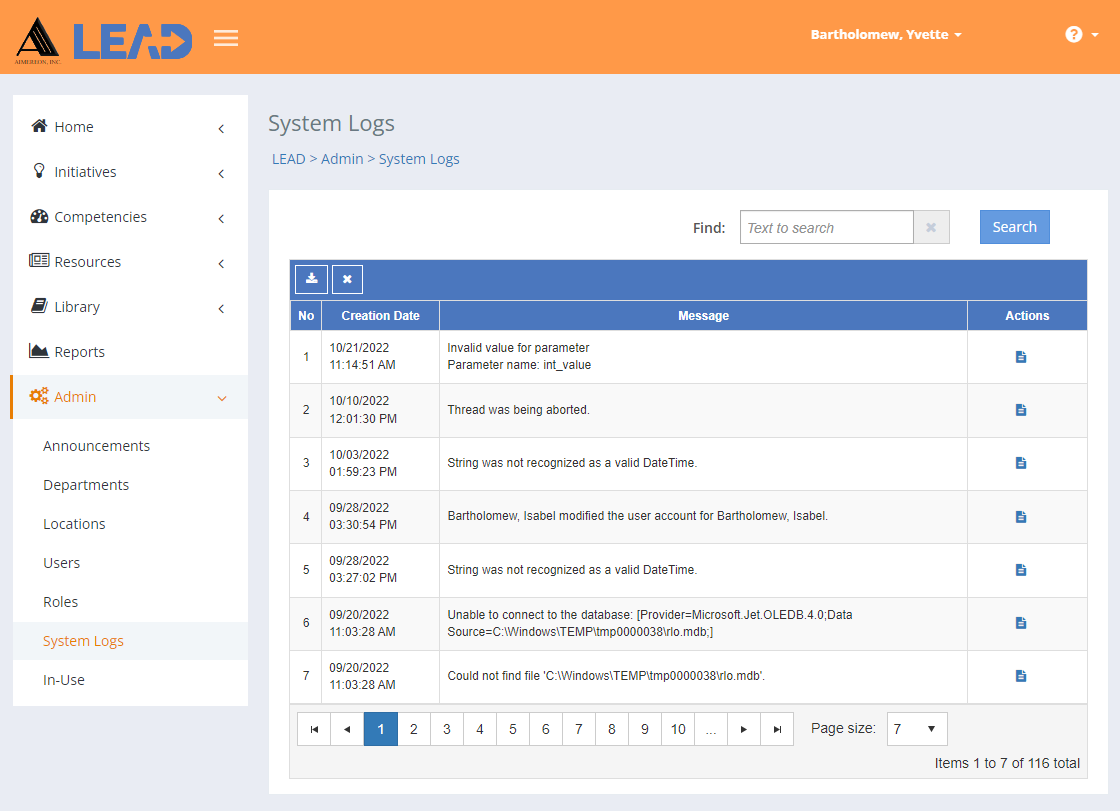This screenshot has width=1120, height=811.
Task: Open the Page size dropdown
Action: [917, 729]
